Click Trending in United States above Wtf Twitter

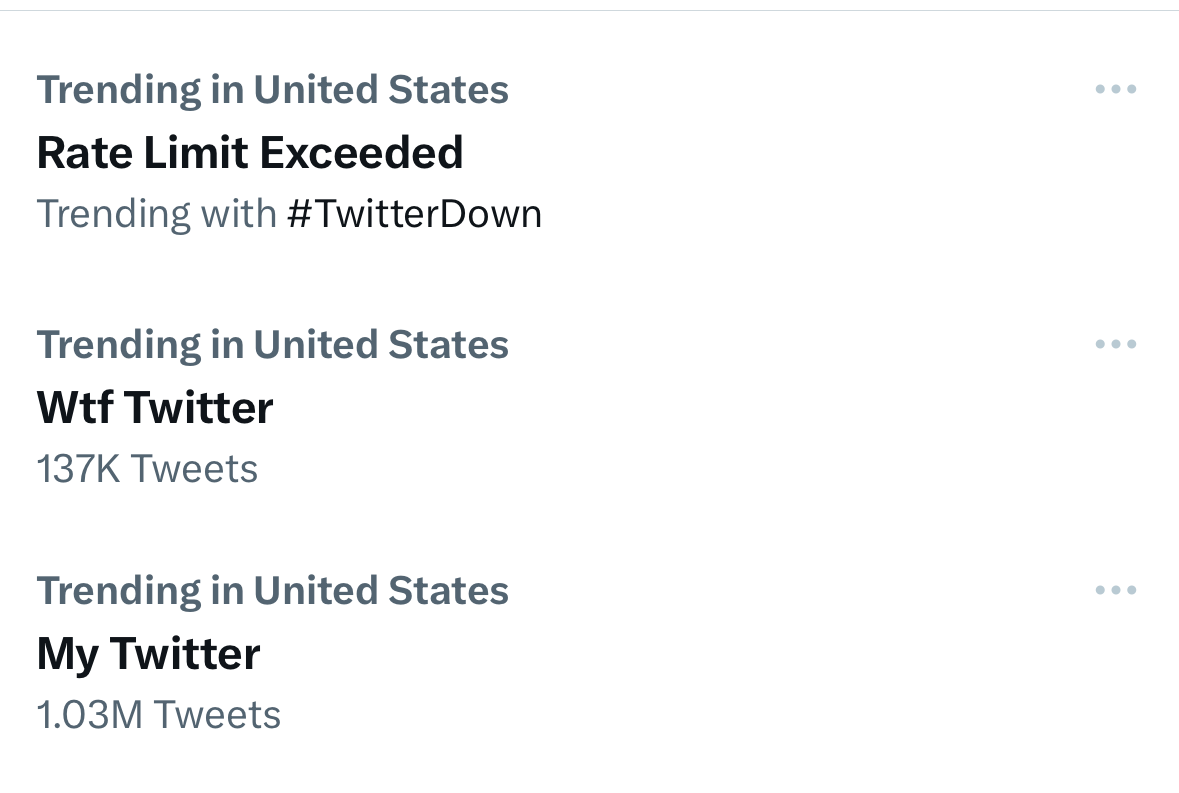click(272, 345)
